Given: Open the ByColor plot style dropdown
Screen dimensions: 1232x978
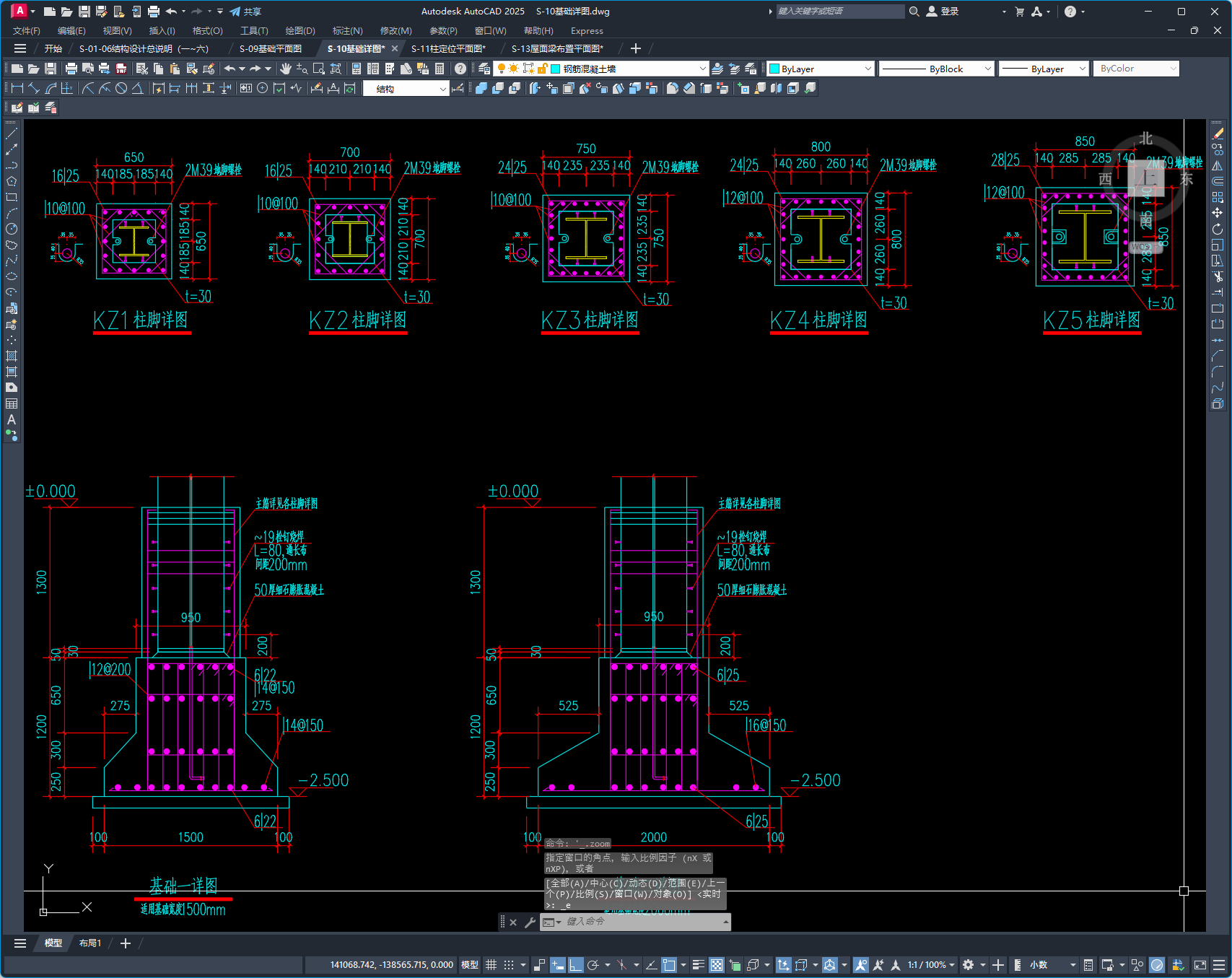Looking at the screenshot, I should pos(1136,69).
